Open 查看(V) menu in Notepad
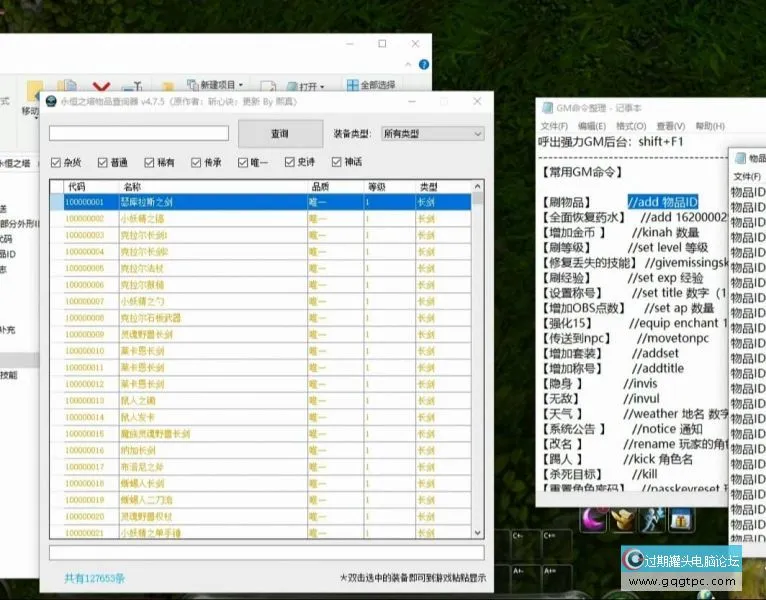Screen dimensions: 766x600 click(671, 126)
